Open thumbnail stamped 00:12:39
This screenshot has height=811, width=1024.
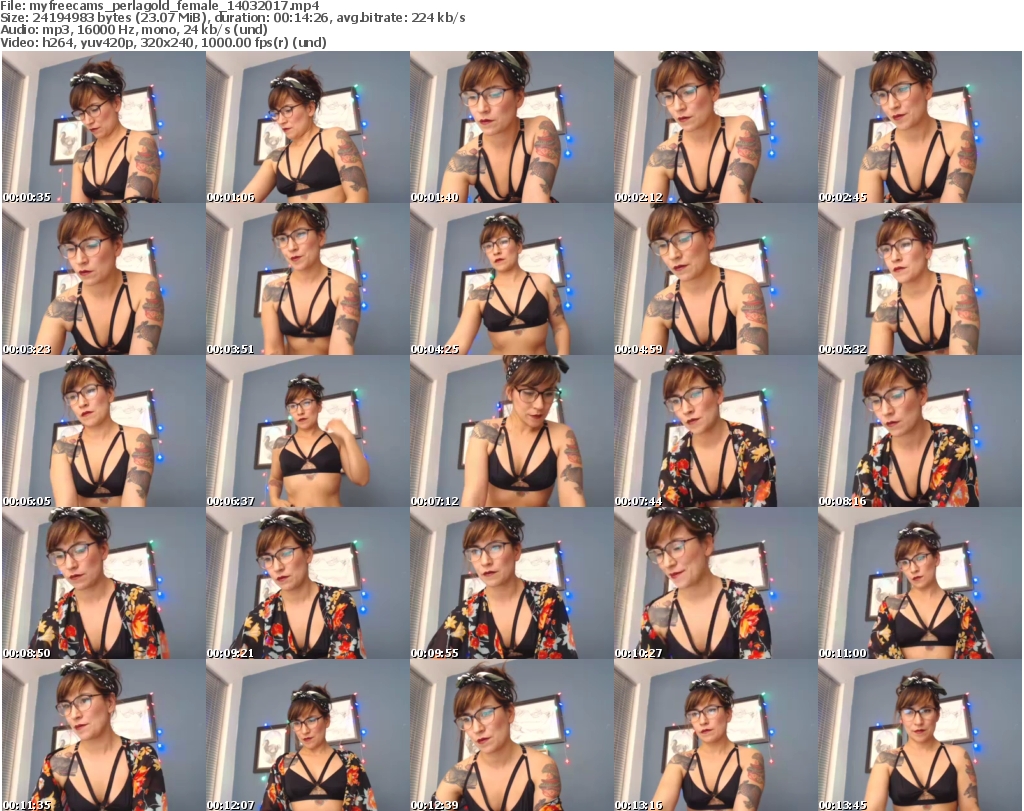pyautogui.click(x=511, y=735)
